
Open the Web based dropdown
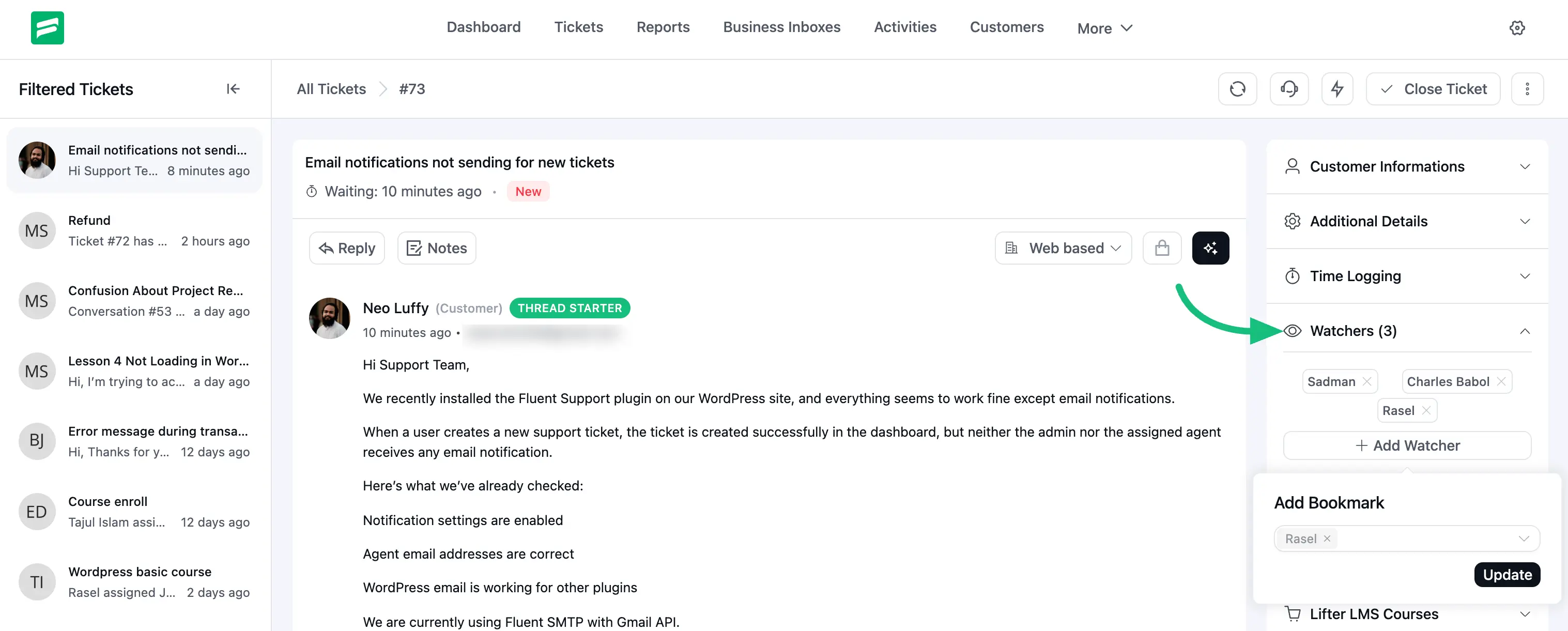pos(1063,248)
